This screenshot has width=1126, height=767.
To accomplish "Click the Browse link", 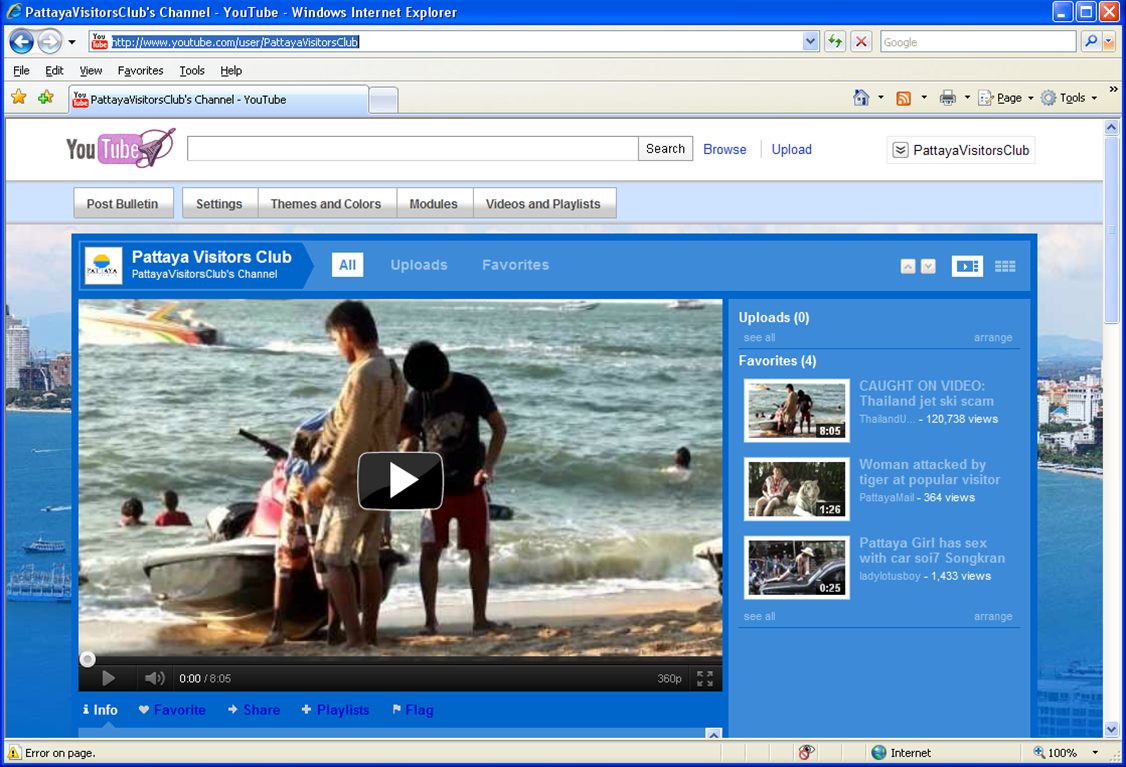I will click(x=725, y=149).
